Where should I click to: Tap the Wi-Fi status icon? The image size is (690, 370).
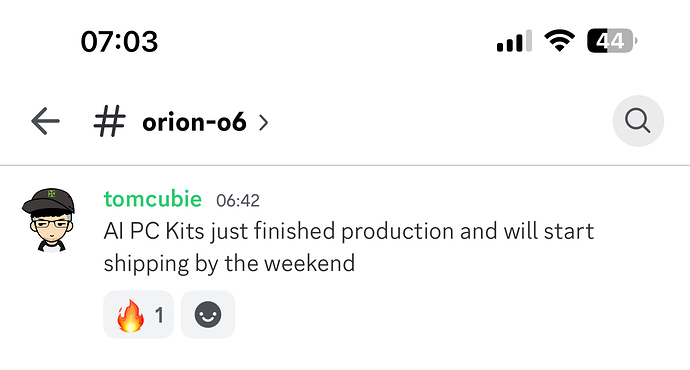coord(559,41)
